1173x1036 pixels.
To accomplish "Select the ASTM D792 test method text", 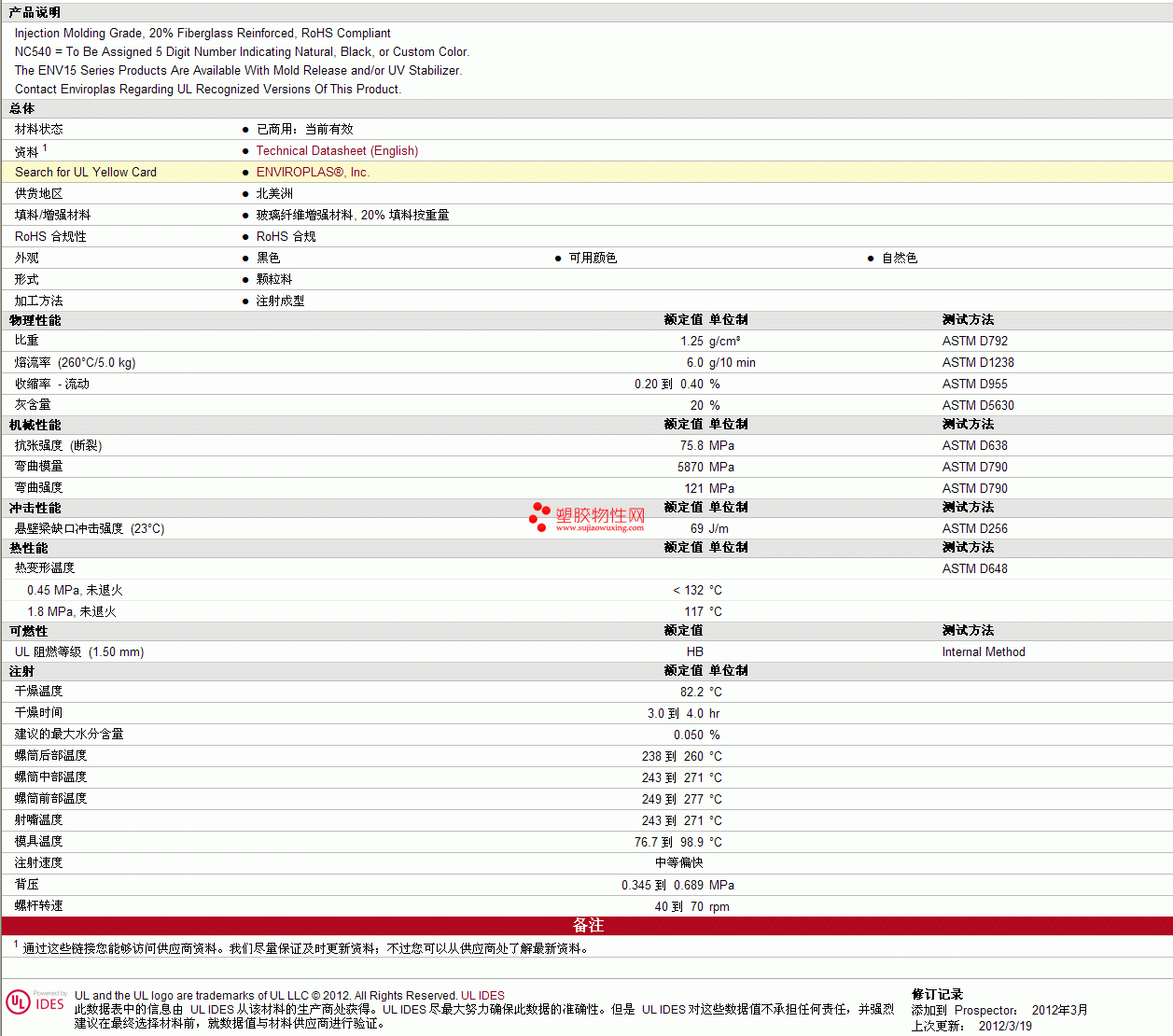I will (974, 341).
